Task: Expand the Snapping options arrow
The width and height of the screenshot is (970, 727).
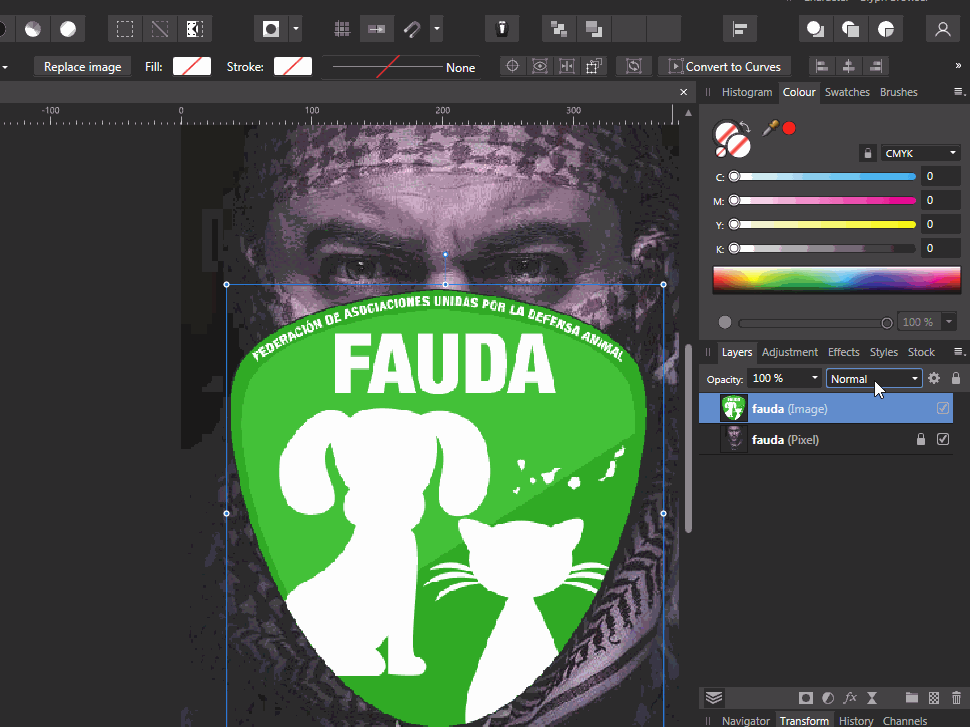Action: pyautogui.click(x=437, y=29)
